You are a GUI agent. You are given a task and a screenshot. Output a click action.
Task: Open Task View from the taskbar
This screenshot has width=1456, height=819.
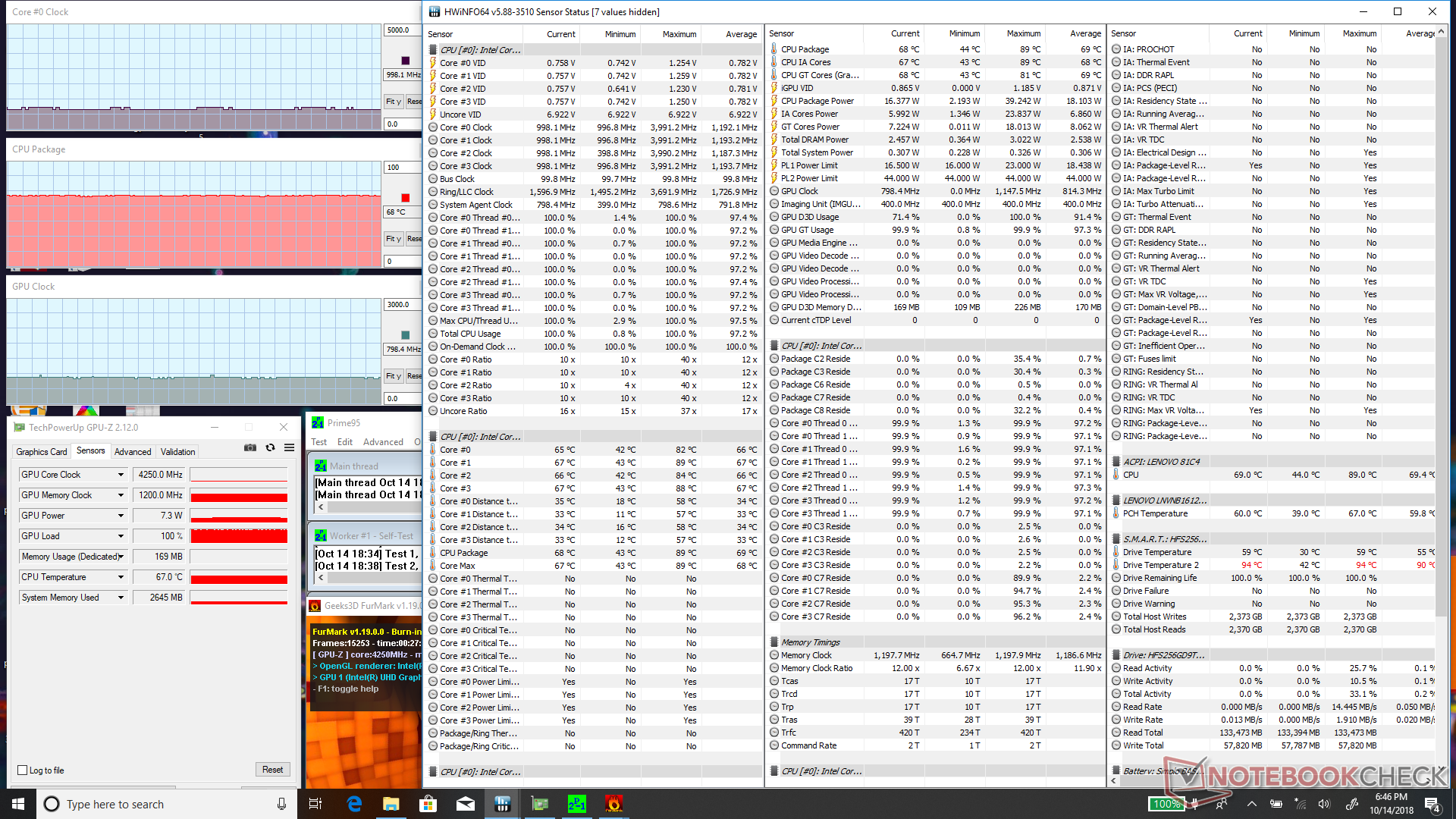tap(315, 804)
